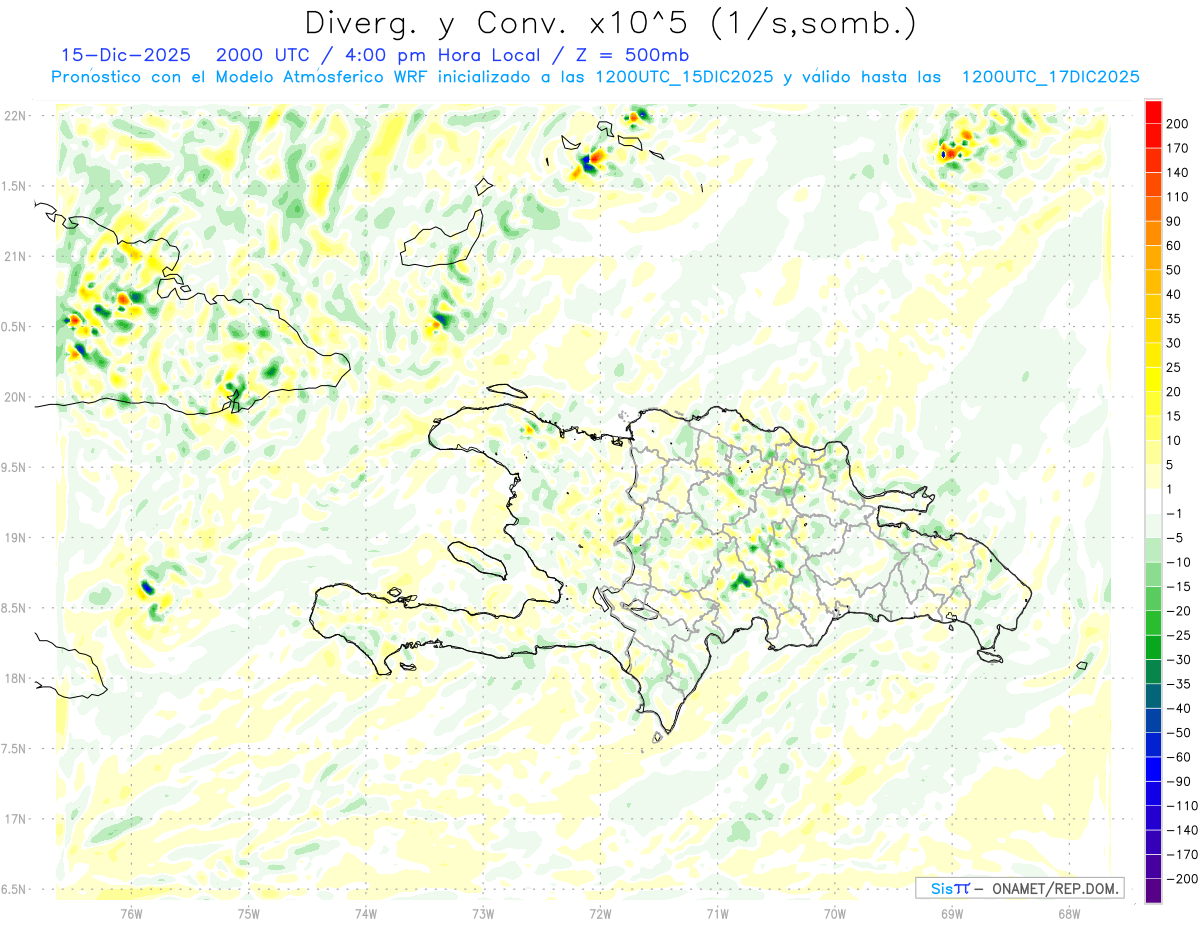
Task: Click the '69W' longitude label
Action: pos(952,913)
